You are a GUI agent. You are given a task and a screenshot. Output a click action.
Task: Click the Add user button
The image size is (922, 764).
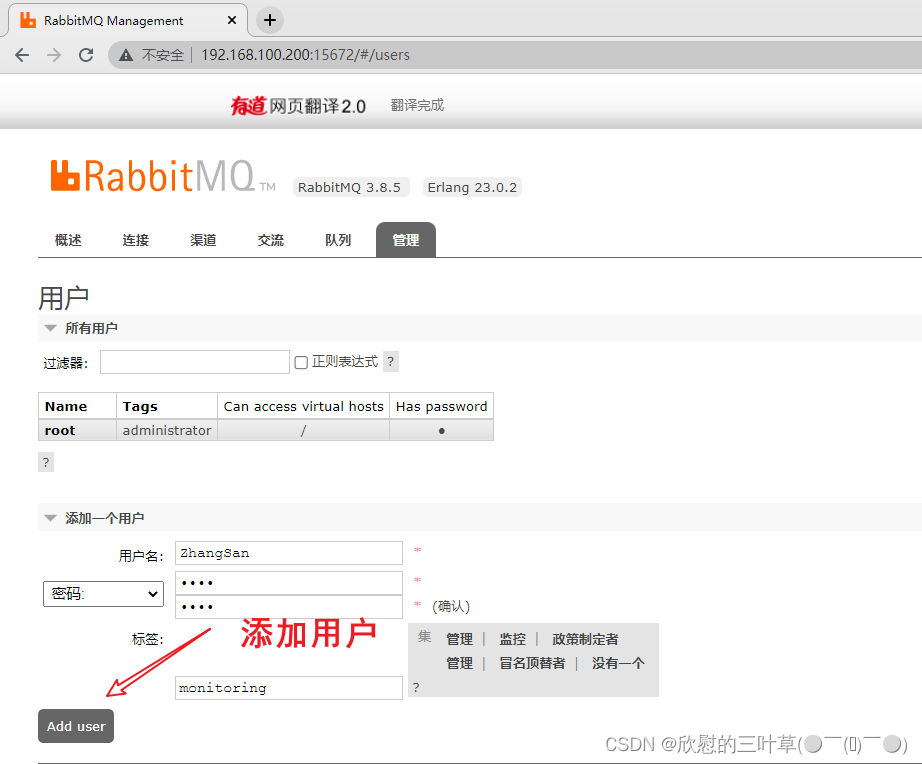pos(76,726)
